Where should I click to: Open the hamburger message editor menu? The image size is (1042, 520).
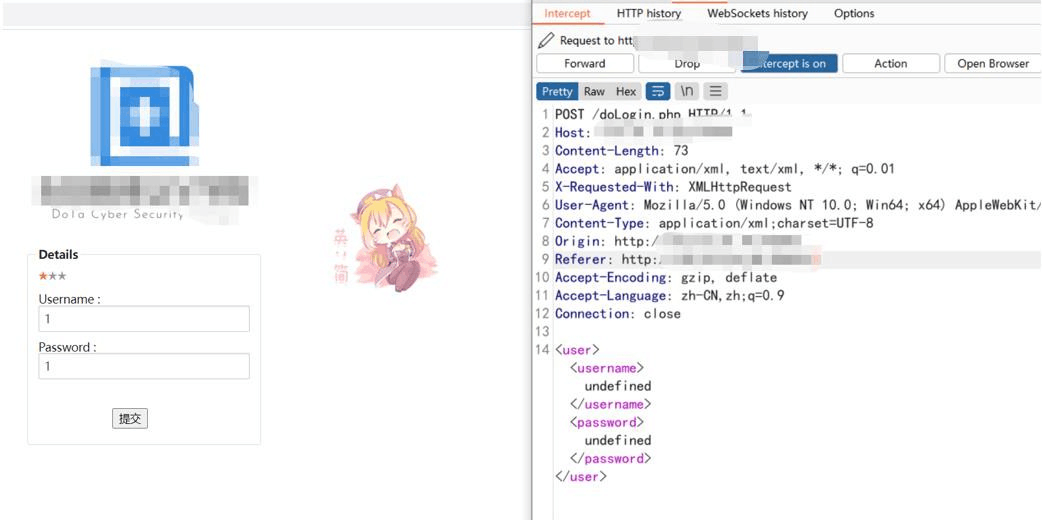click(716, 91)
